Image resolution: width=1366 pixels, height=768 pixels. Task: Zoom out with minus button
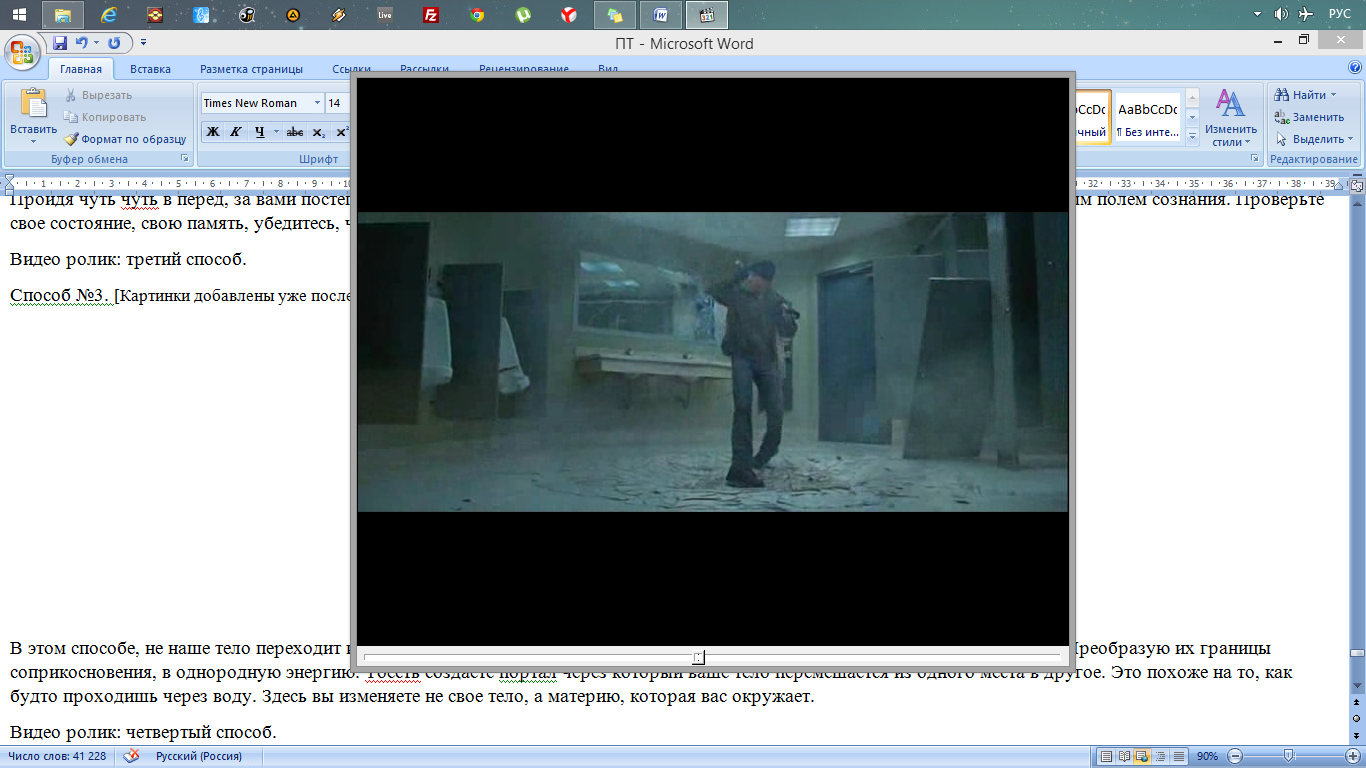pos(1235,756)
